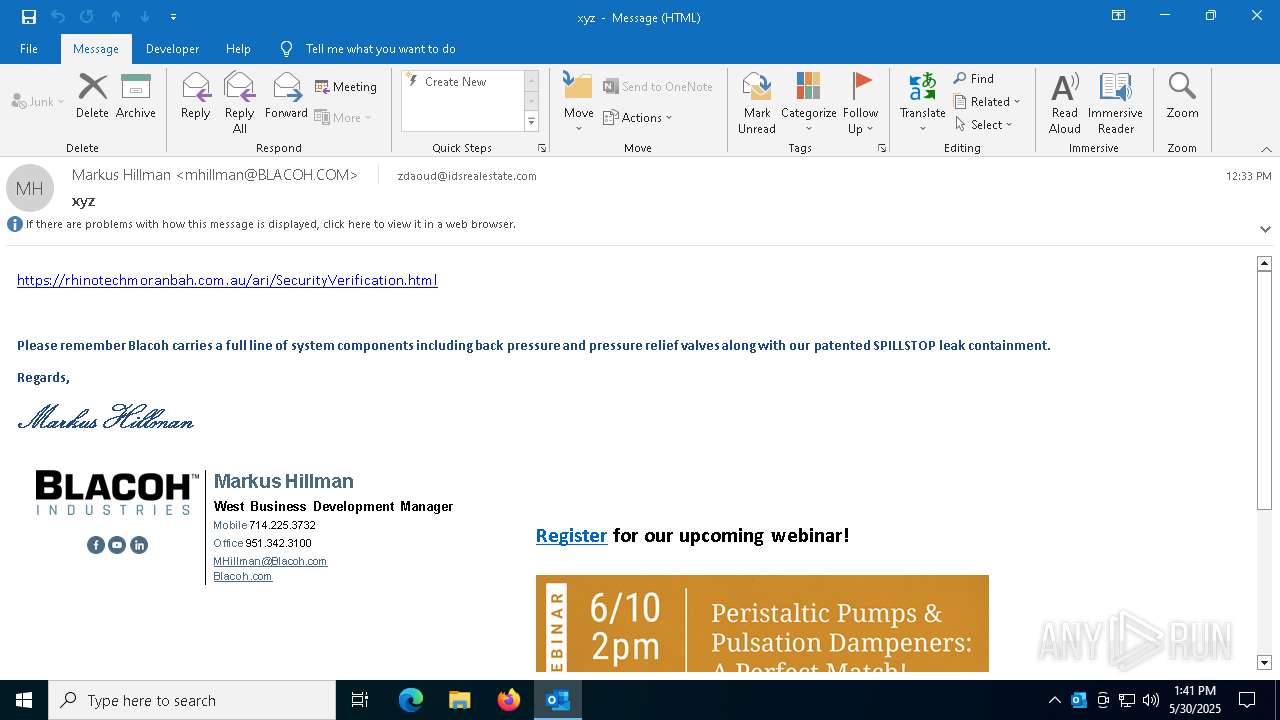Open the Tags dialog launcher
This screenshot has width=1280, height=720.
point(882,148)
